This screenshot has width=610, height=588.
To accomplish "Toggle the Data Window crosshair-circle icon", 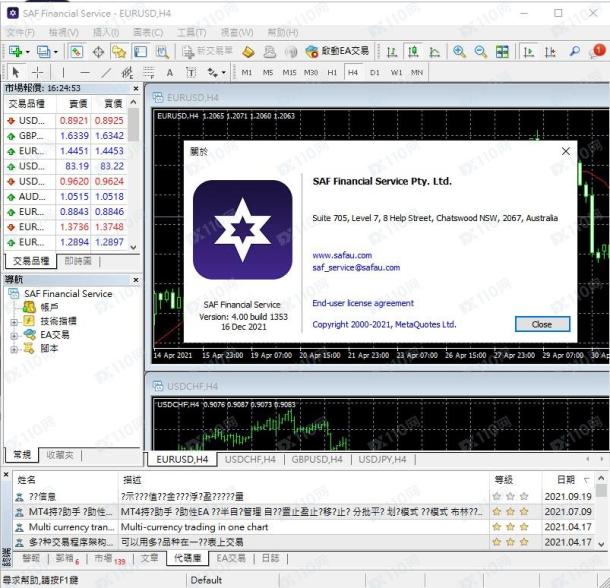I will (x=98, y=52).
